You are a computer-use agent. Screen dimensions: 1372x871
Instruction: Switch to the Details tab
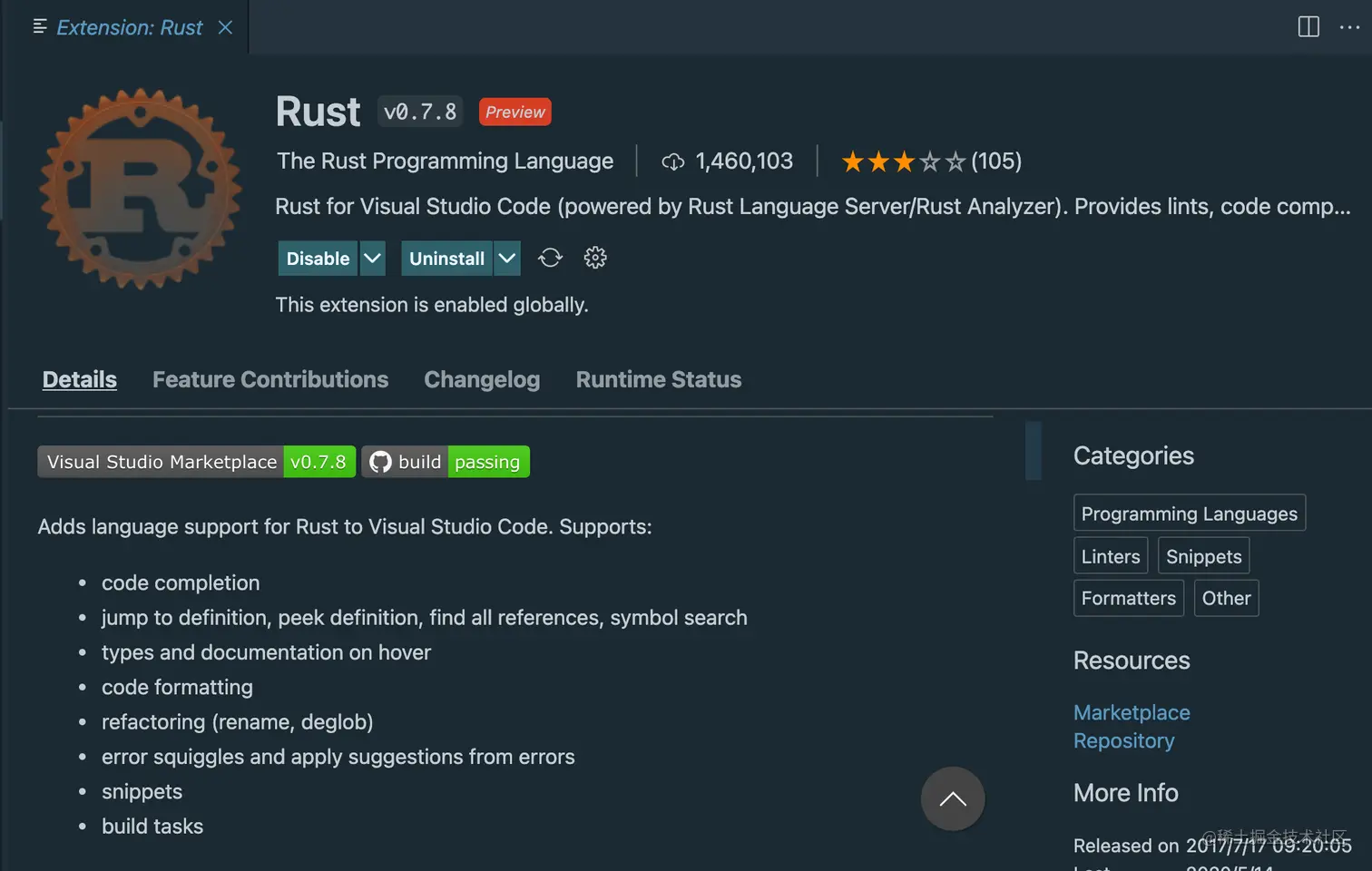80,379
